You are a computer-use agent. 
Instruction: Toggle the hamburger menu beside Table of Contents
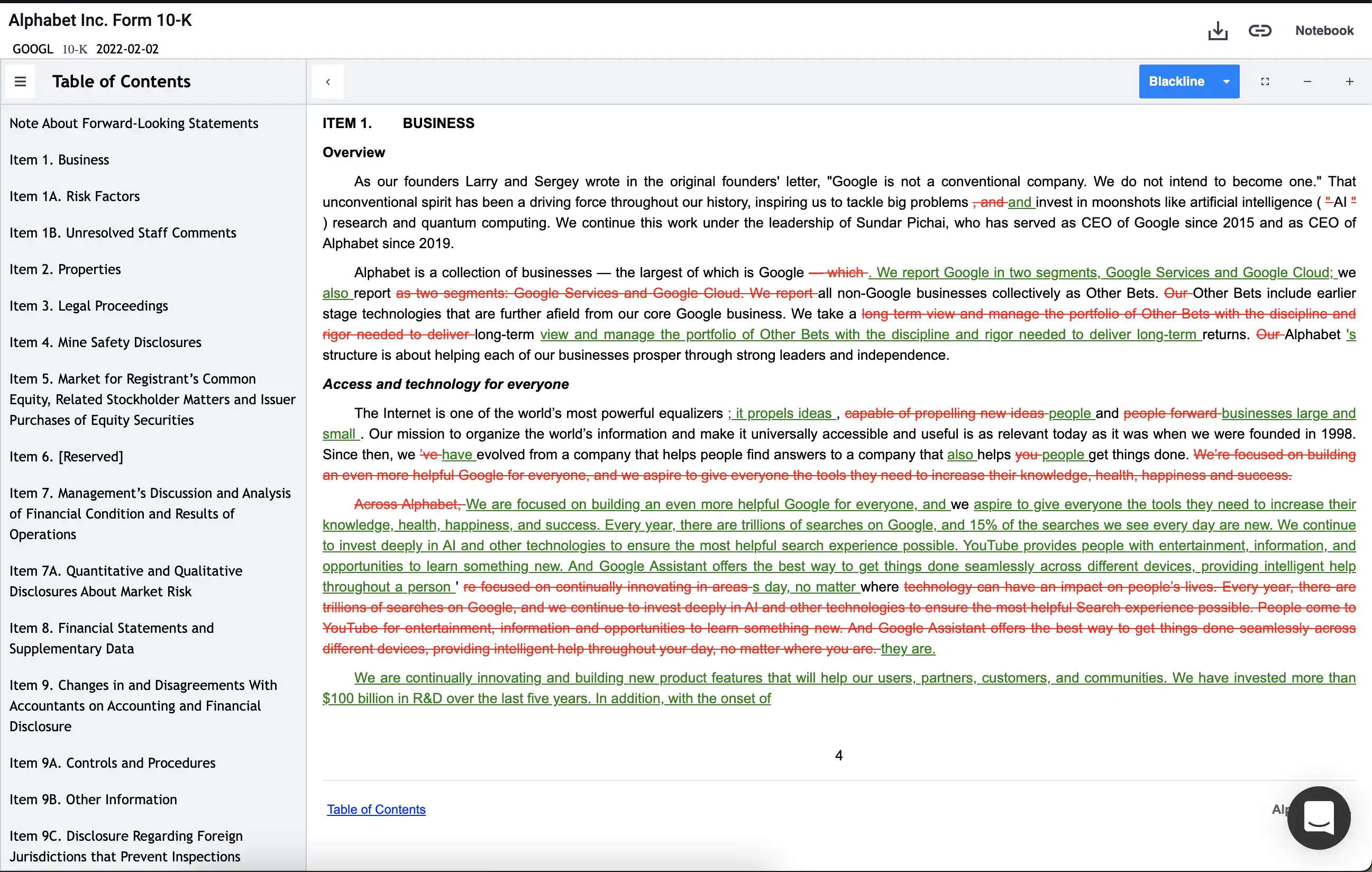[21, 81]
